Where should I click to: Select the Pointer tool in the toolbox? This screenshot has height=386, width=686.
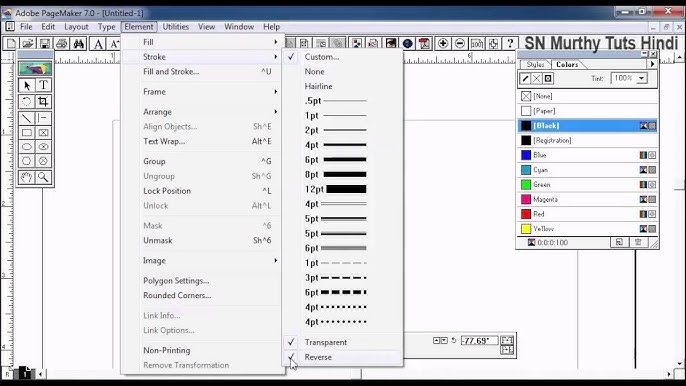pyautogui.click(x=27, y=85)
